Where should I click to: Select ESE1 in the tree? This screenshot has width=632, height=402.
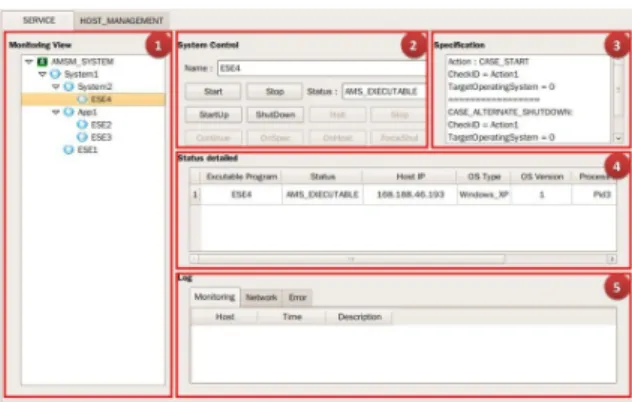click(87, 150)
